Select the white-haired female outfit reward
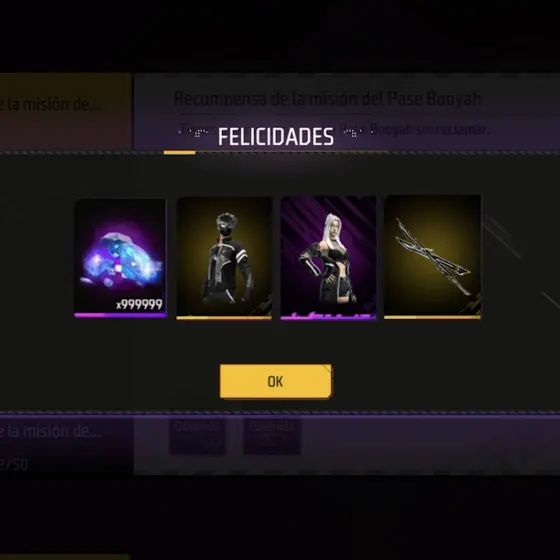Screen dimensions: 560x560 click(328, 257)
